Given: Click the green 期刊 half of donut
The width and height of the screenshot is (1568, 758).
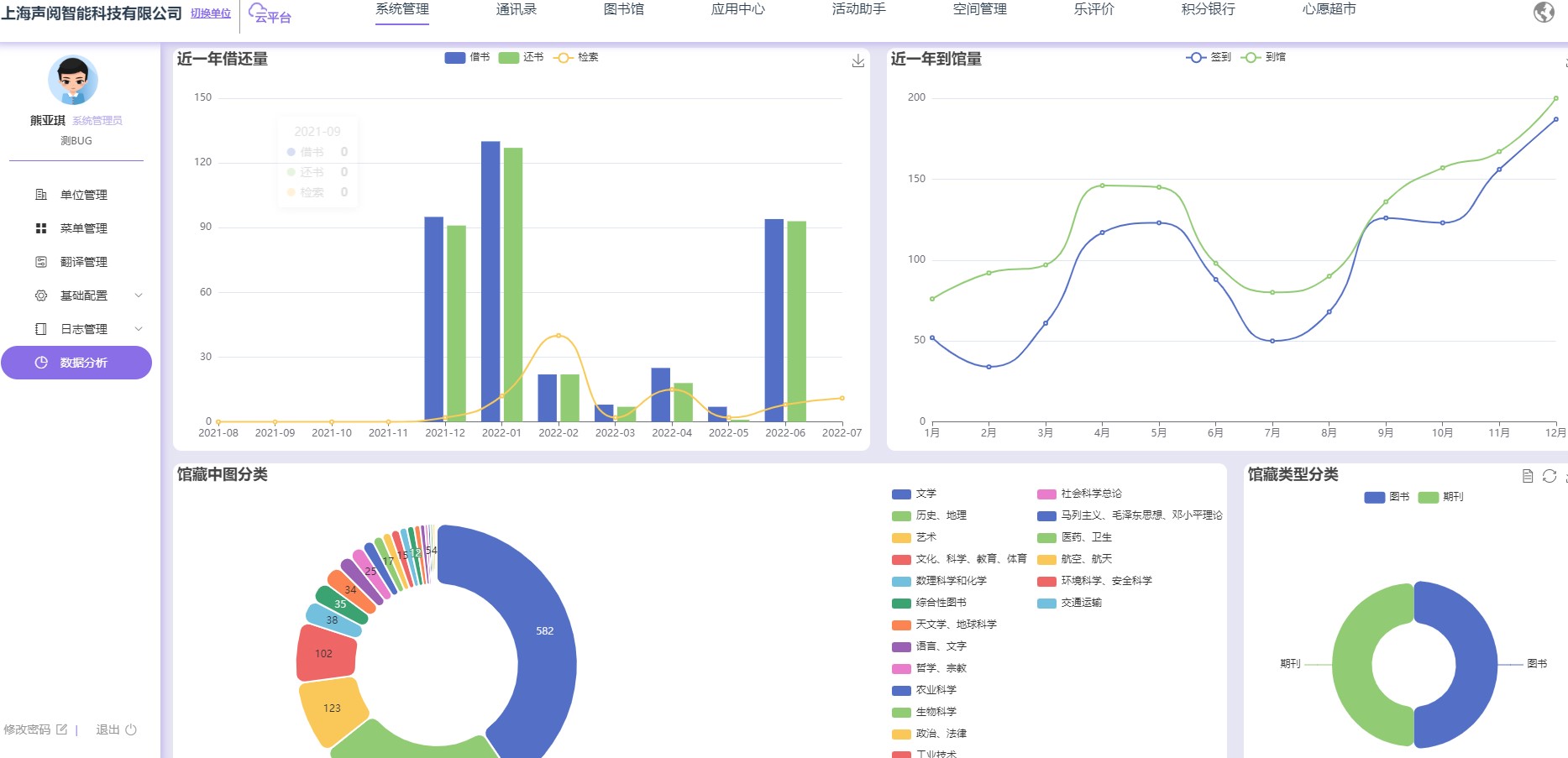Looking at the screenshot, I should tap(1354, 665).
